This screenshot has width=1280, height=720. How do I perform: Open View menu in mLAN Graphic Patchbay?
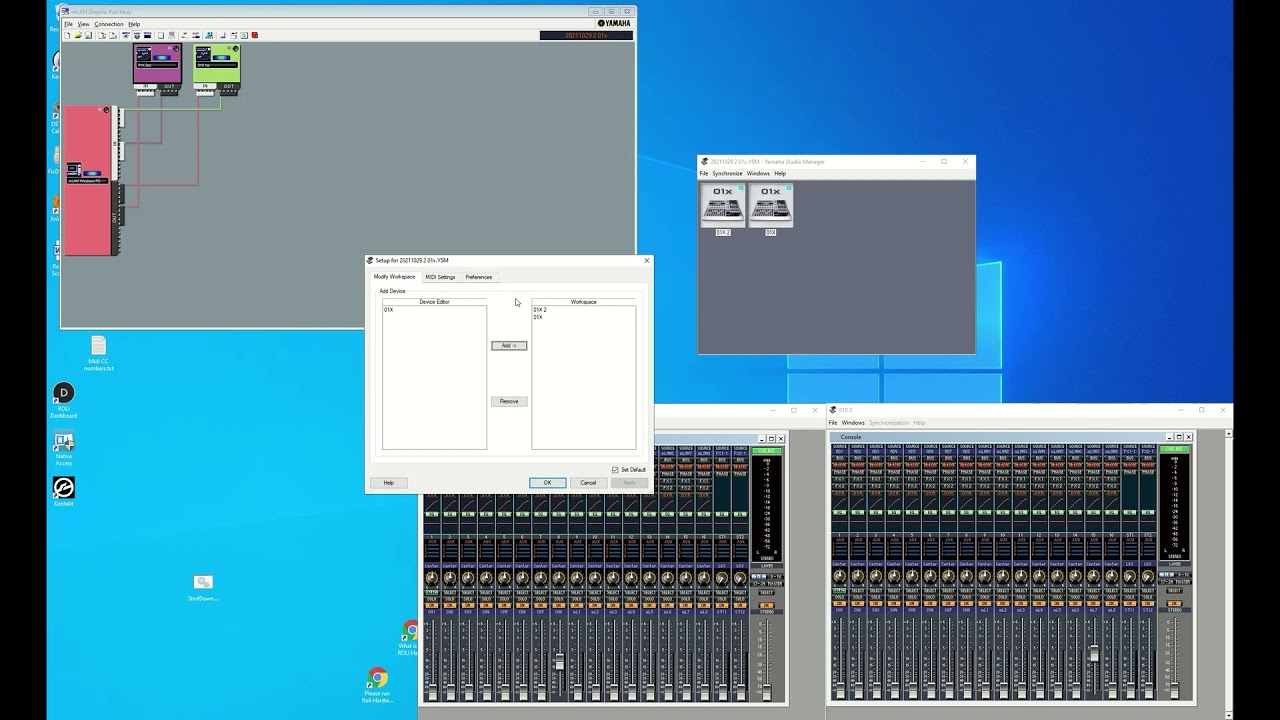84,24
